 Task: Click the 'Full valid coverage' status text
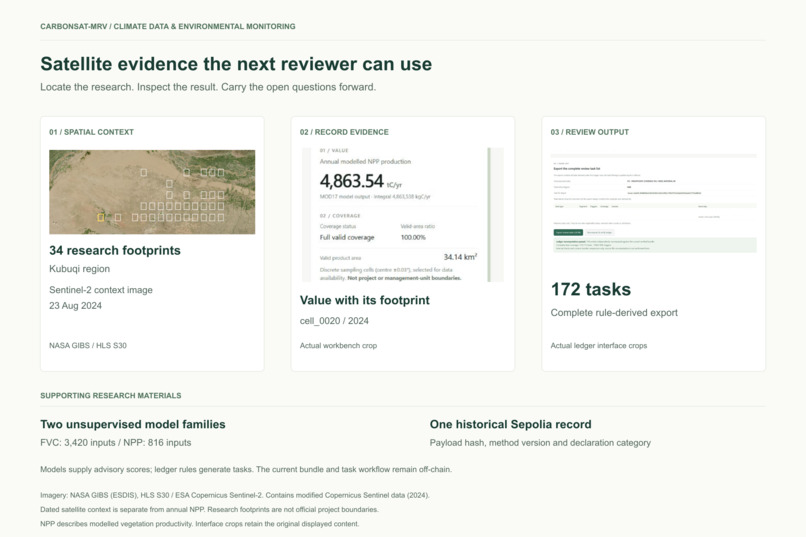(347, 237)
